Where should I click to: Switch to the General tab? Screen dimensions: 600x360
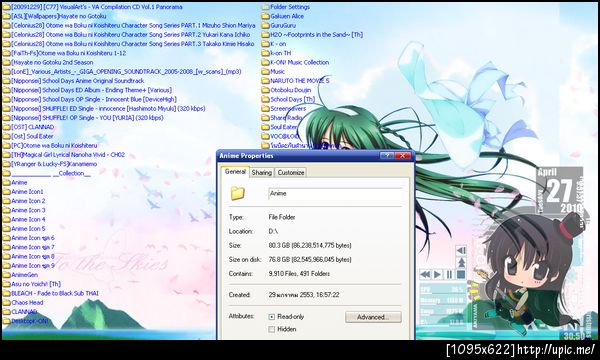click(x=235, y=172)
